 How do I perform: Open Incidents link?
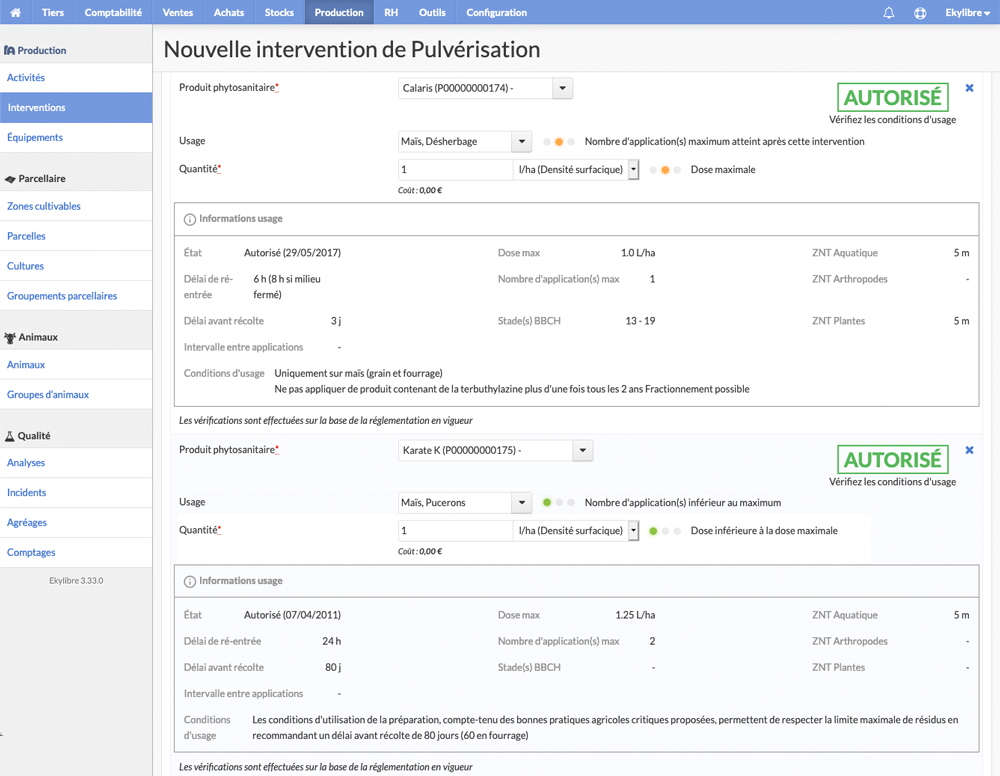coord(26,492)
